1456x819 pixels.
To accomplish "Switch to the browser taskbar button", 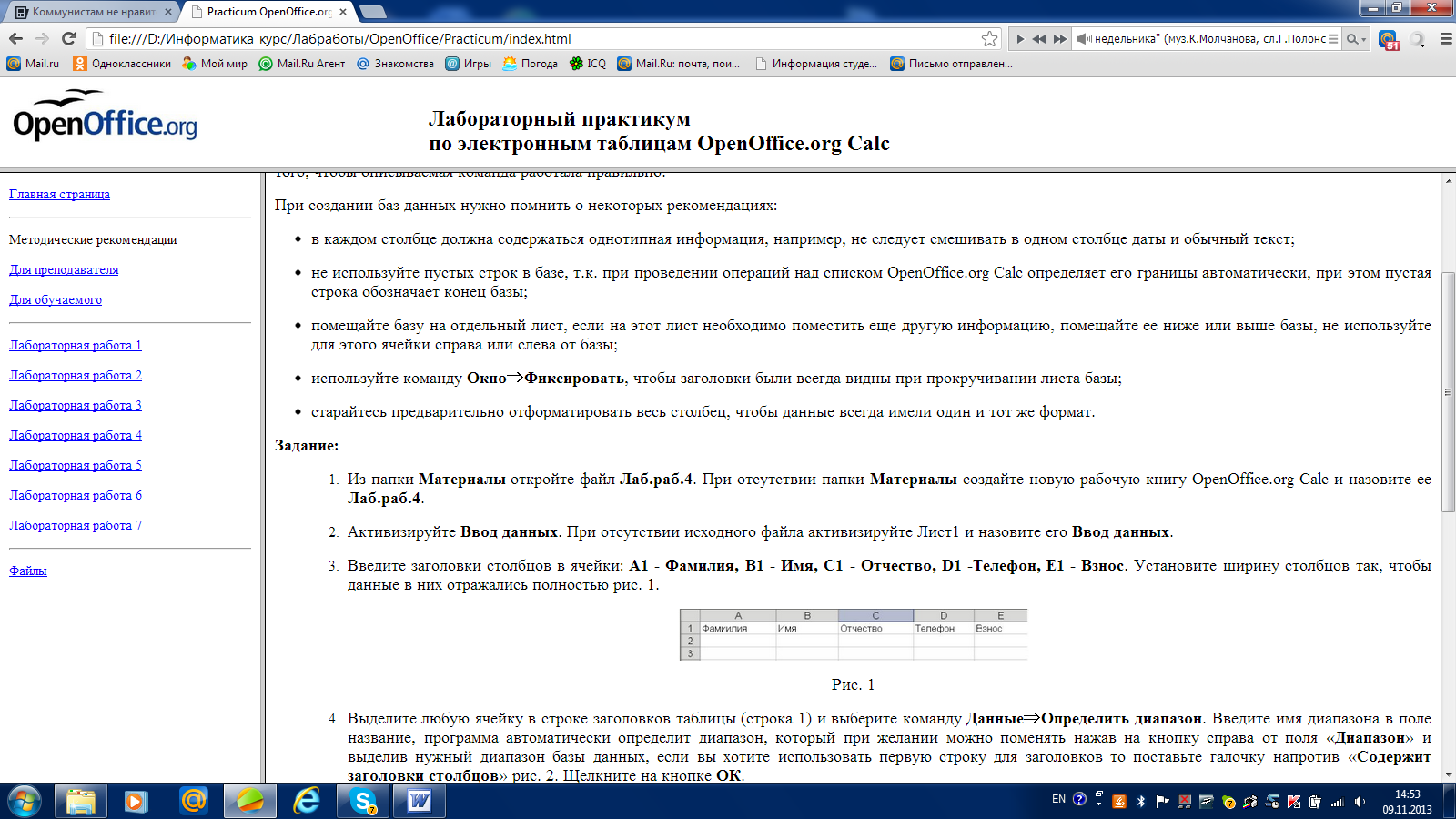I will pyautogui.click(x=250, y=801).
